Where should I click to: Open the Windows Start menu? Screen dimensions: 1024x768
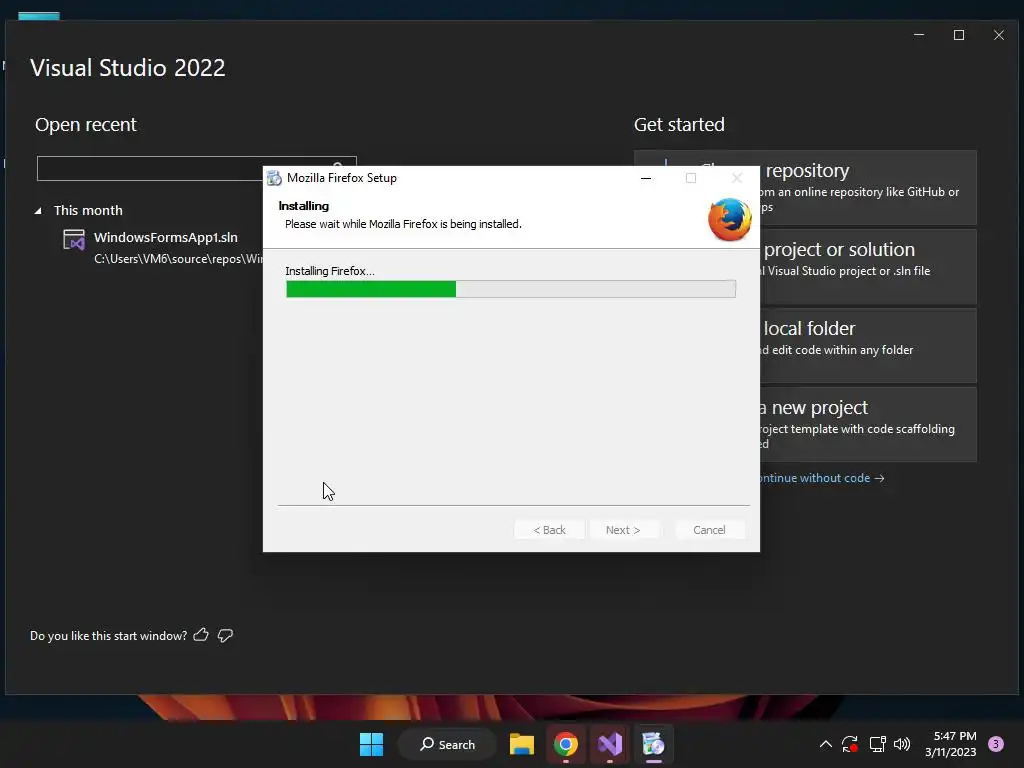pos(372,744)
